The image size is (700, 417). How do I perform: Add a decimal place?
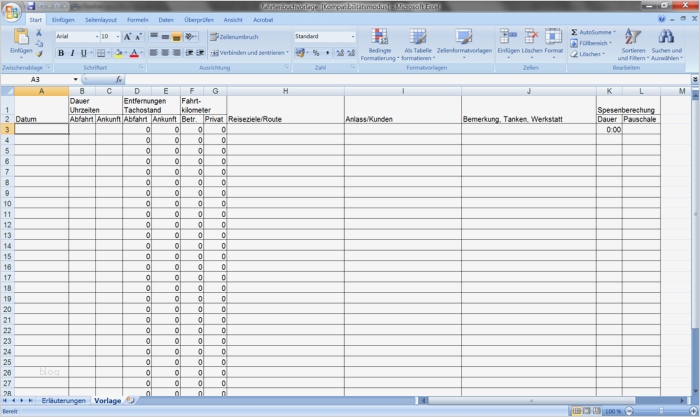click(340, 53)
